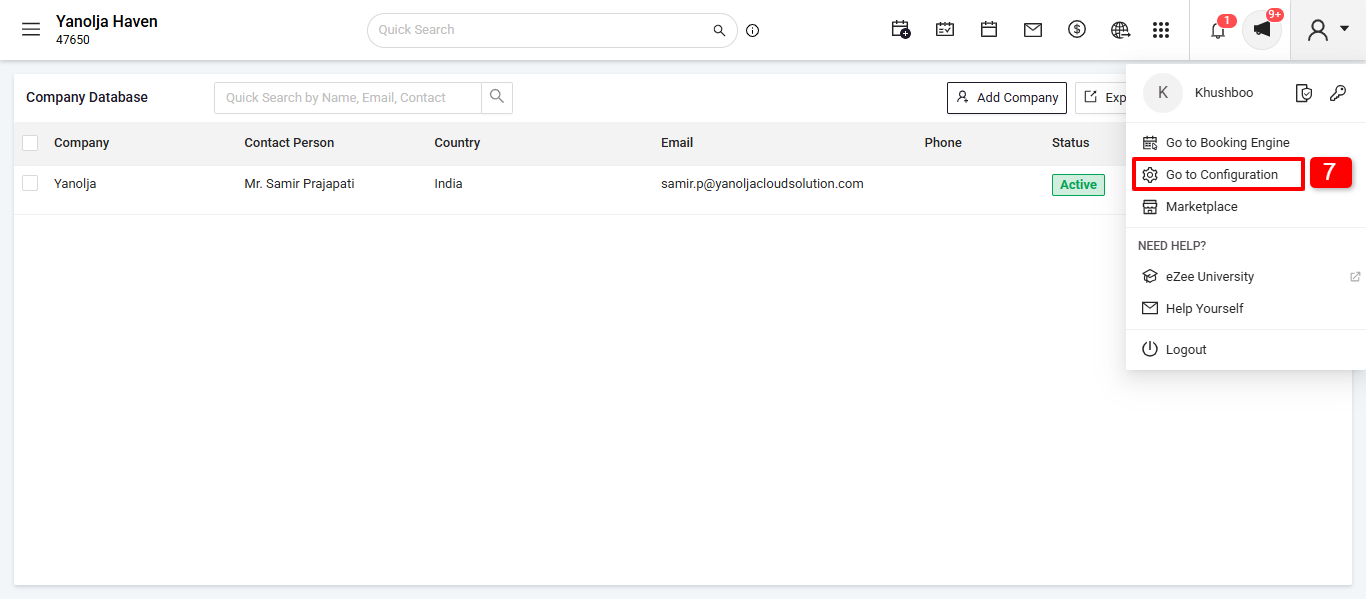Click the shield document icon beside Khushboo
Image resolution: width=1366 pixels, height=599 pixels.
click(1304, 93)
